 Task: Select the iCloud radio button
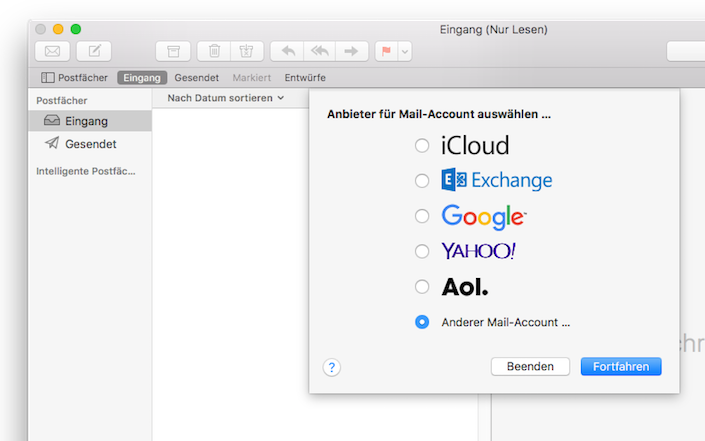pyautogui.click(x=422, y=146)
